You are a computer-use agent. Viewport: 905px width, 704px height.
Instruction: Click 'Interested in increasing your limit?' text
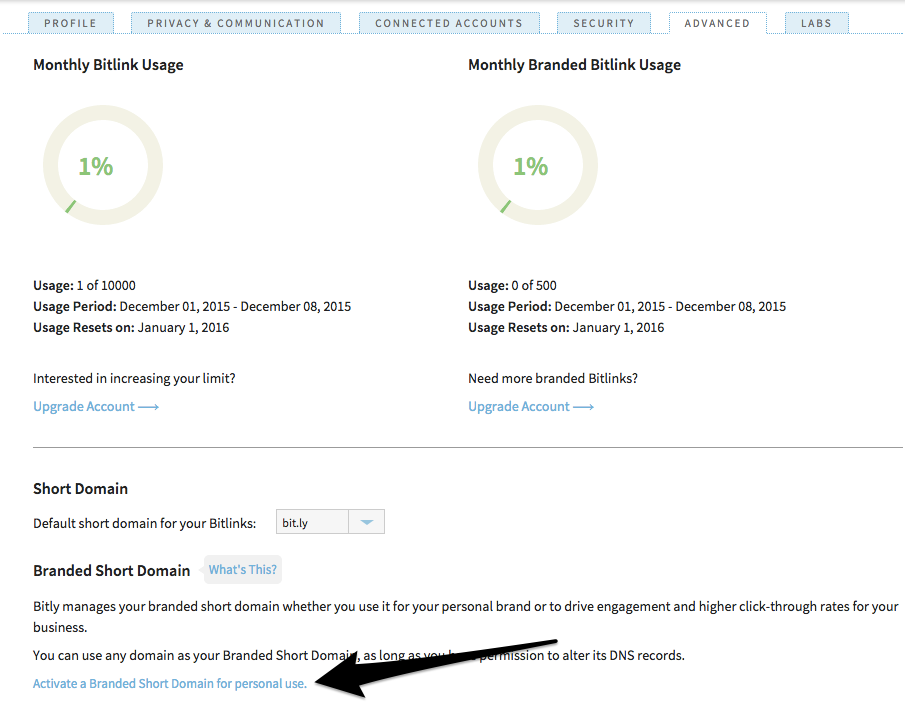(134, 379)
